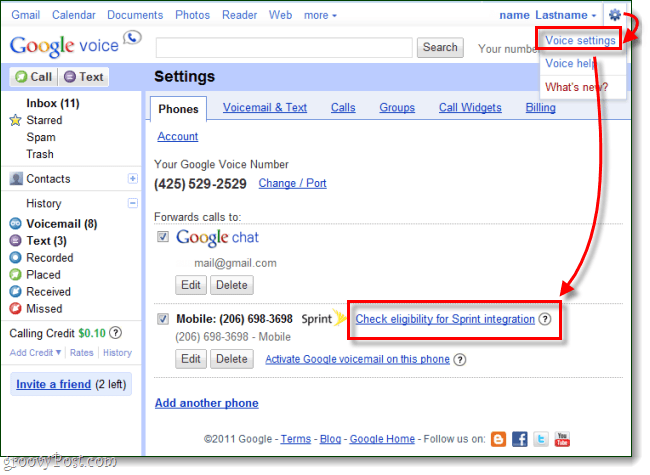Viewport: 650px width, 475px height.
Task: Click the Recorded calls icon
Action: pos(15,258)
